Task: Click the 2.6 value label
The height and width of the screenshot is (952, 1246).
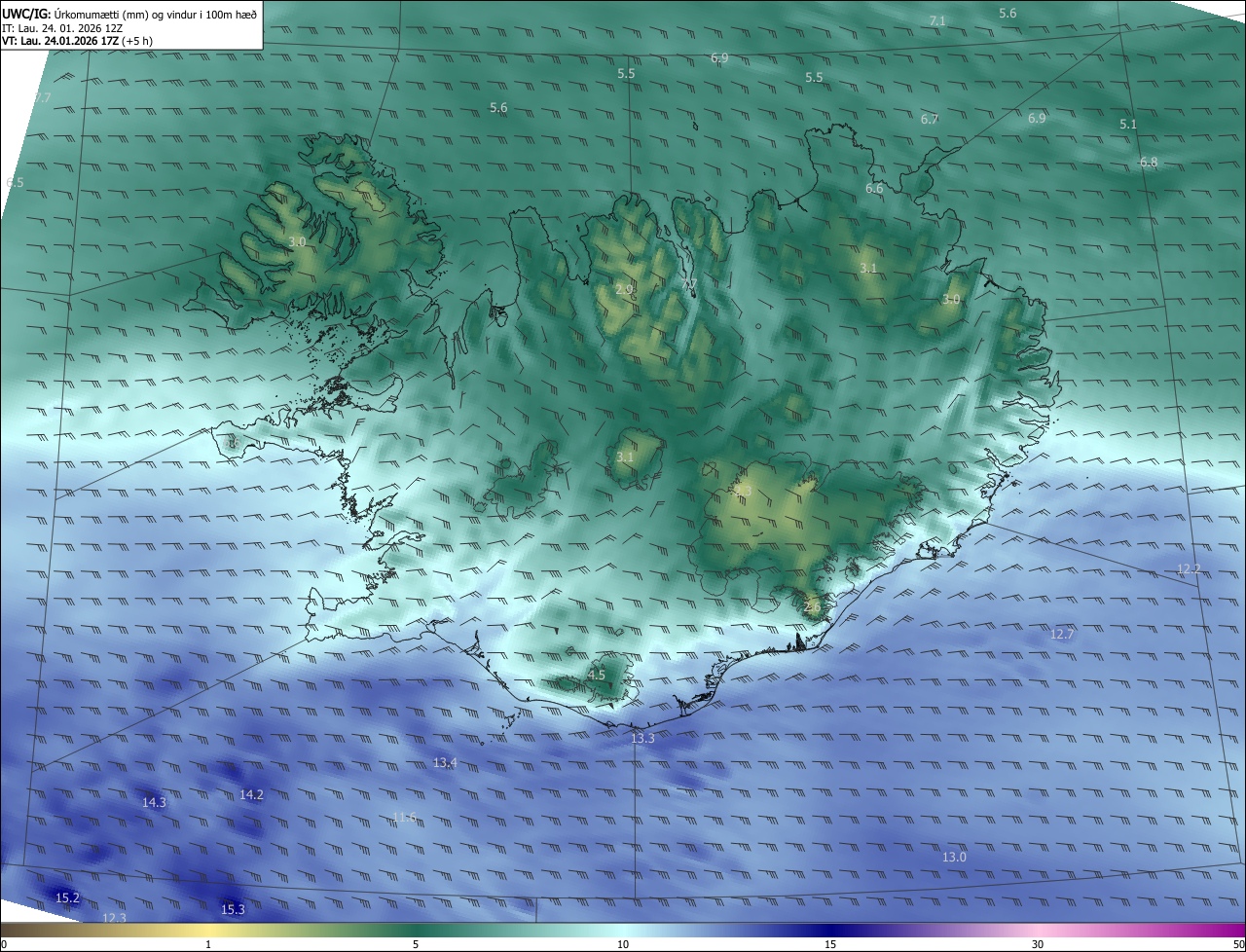Action: point(813,607)
